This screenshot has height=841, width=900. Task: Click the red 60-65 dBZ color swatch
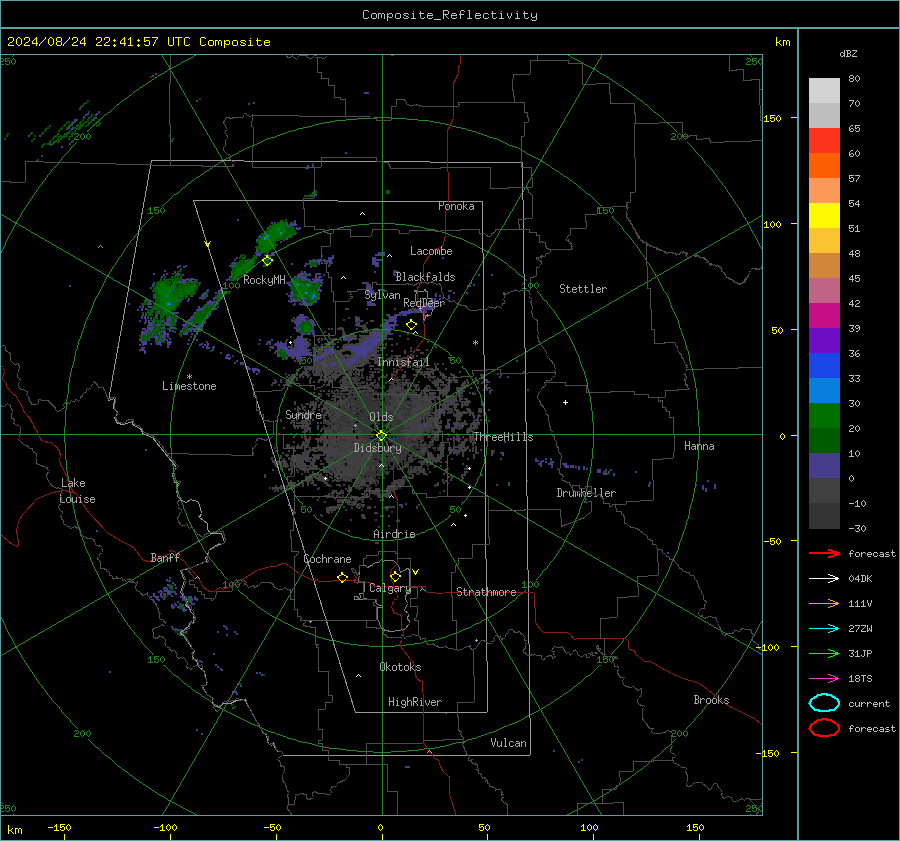[x=824, y=140]
